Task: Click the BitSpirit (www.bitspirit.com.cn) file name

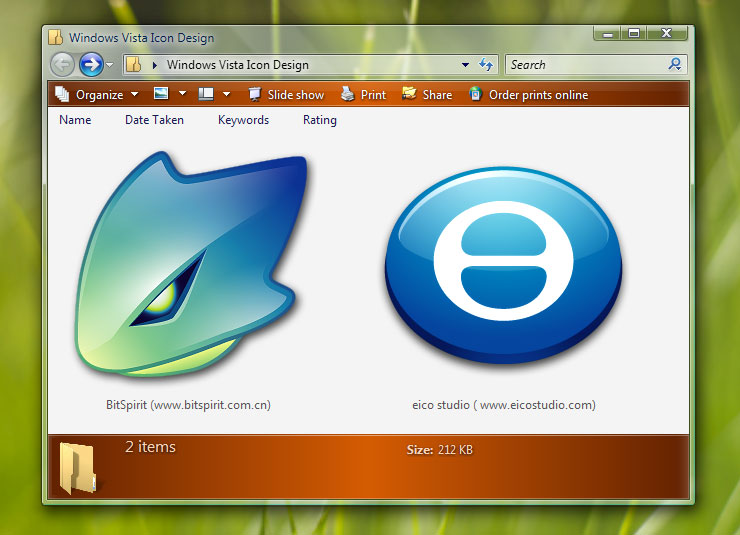Action: click(x=188, y=405)
